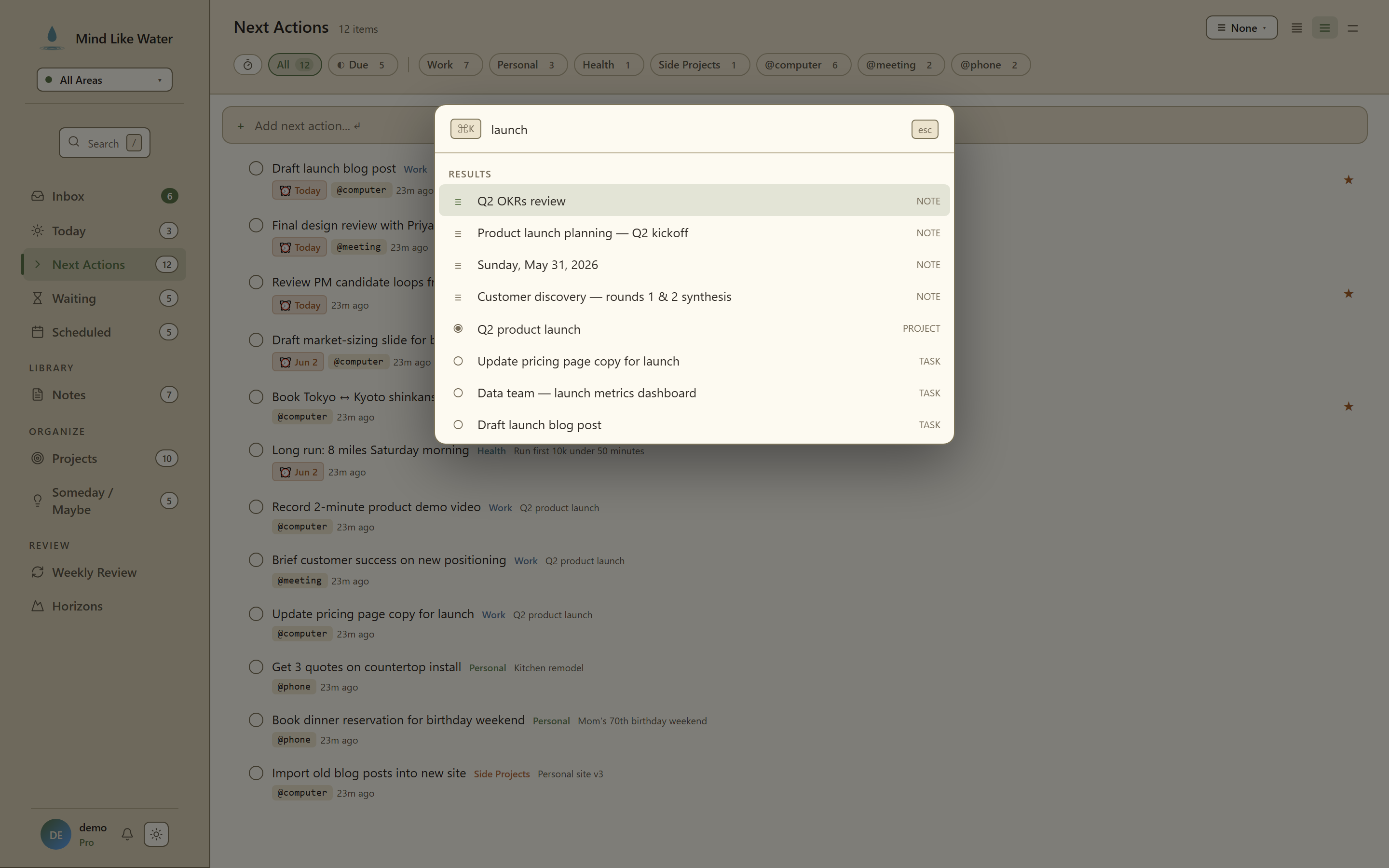This screenshot has width=1389, height=868.
Task: Switch to compact list density icon
Action: [x=1296, y=28]
